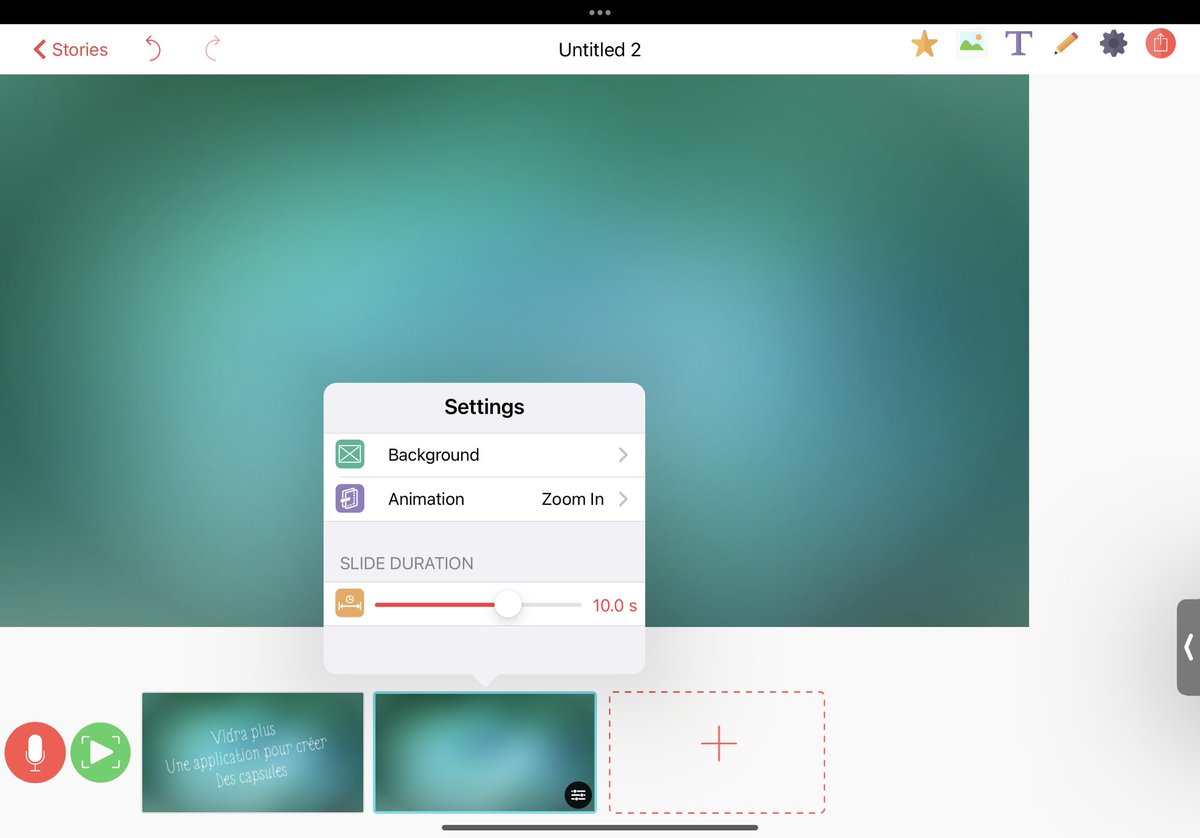The height and width of the screenshot is (838, 1200).
Task: Open the Background settings row
Action: (x=484, y=455)
